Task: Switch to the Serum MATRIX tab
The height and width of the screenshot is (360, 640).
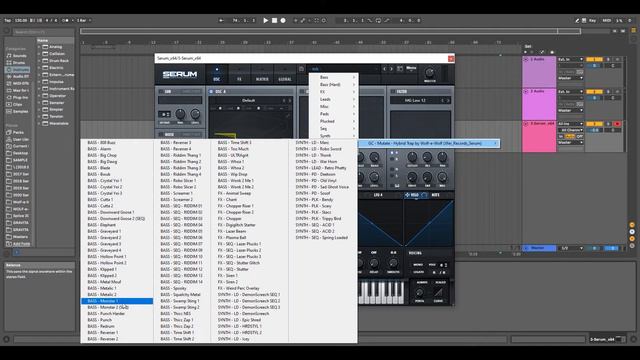Action: pyautogui.click(x=262, y=74)
